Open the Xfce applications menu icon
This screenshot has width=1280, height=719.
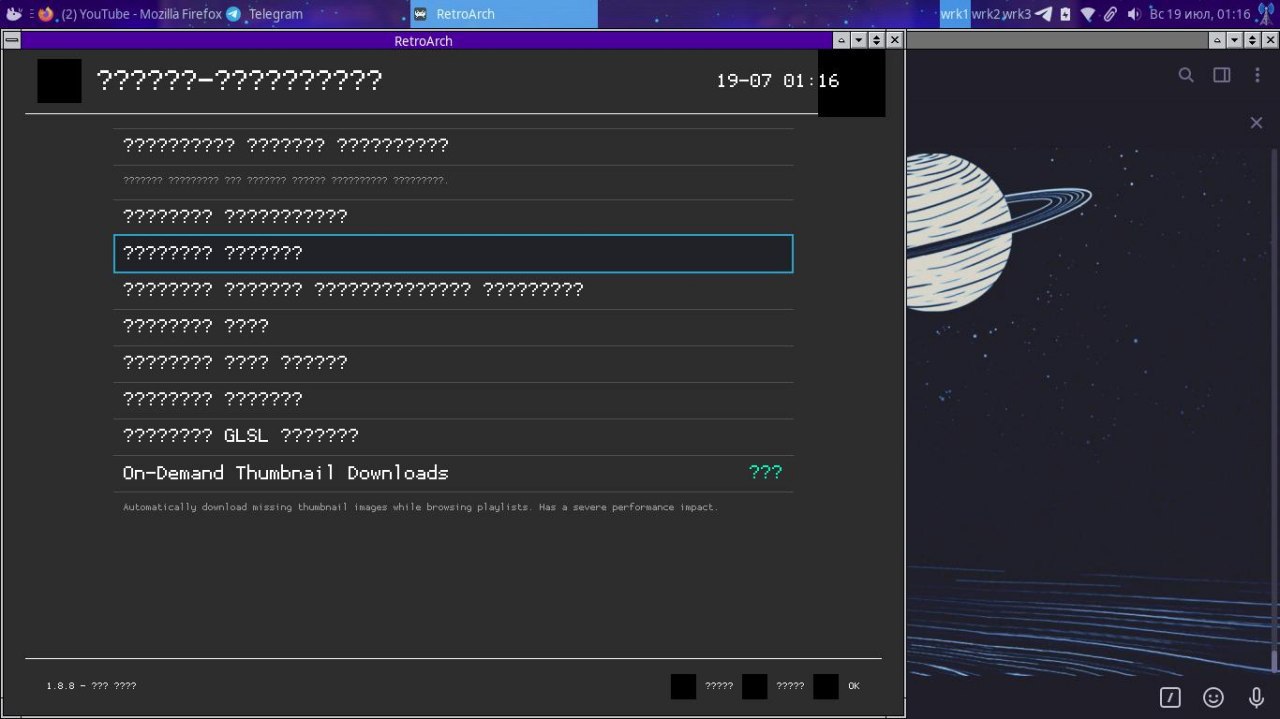[x=13, y=14]
